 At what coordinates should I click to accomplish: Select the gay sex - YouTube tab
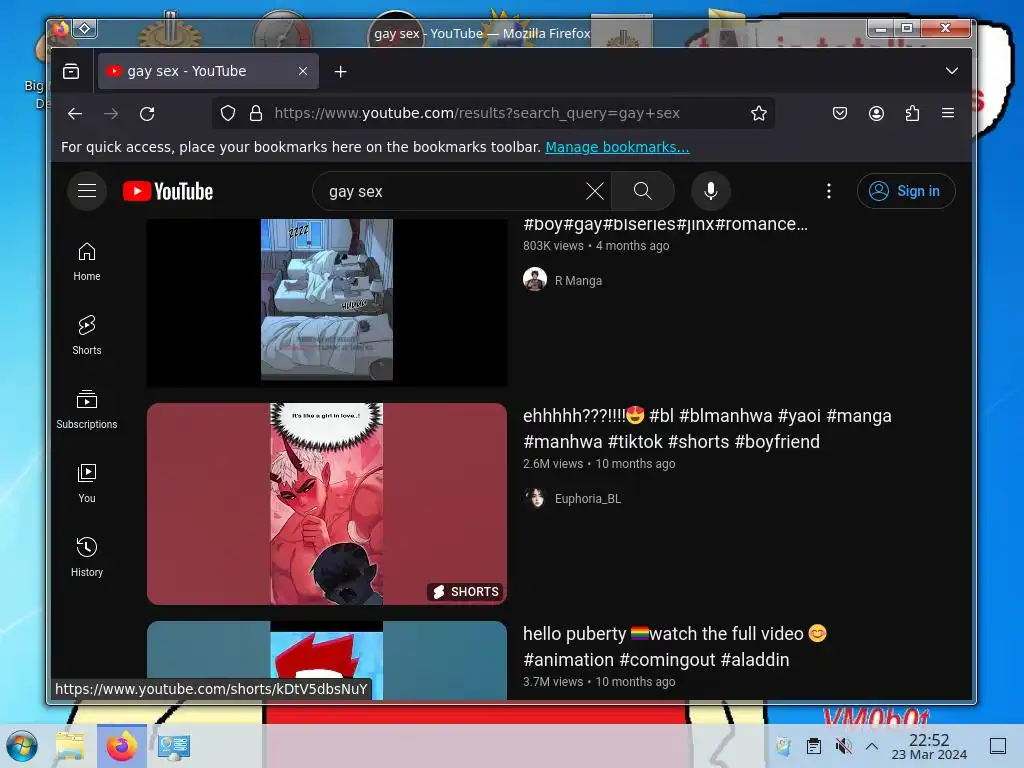[x=208, y=71]
